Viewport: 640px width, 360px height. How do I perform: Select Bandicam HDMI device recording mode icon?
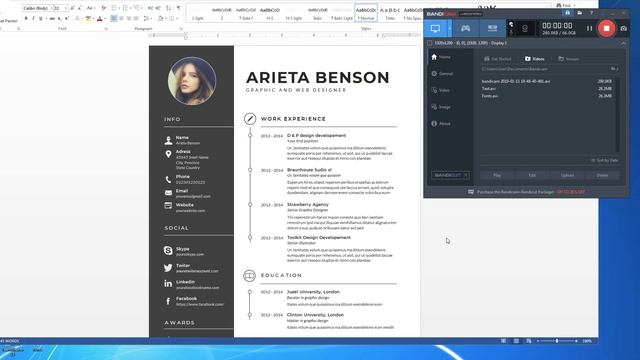click(x=492, y=29)
